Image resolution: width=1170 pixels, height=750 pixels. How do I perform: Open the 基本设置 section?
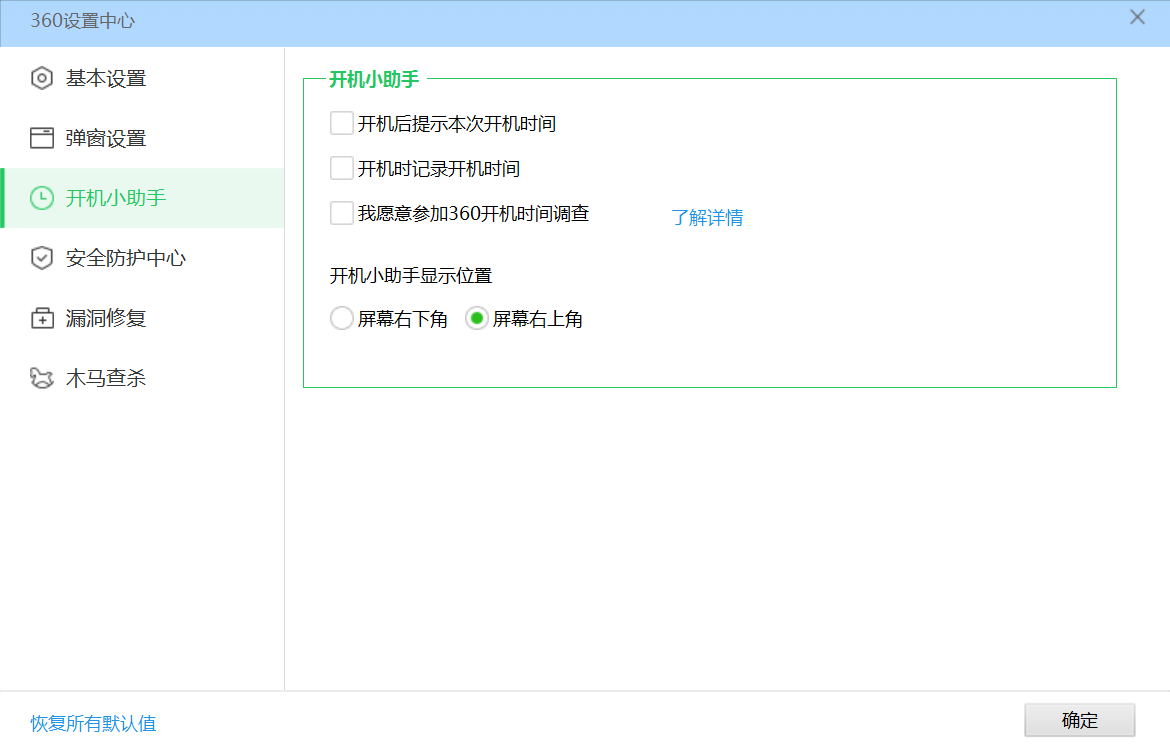(x=143, y=78)
